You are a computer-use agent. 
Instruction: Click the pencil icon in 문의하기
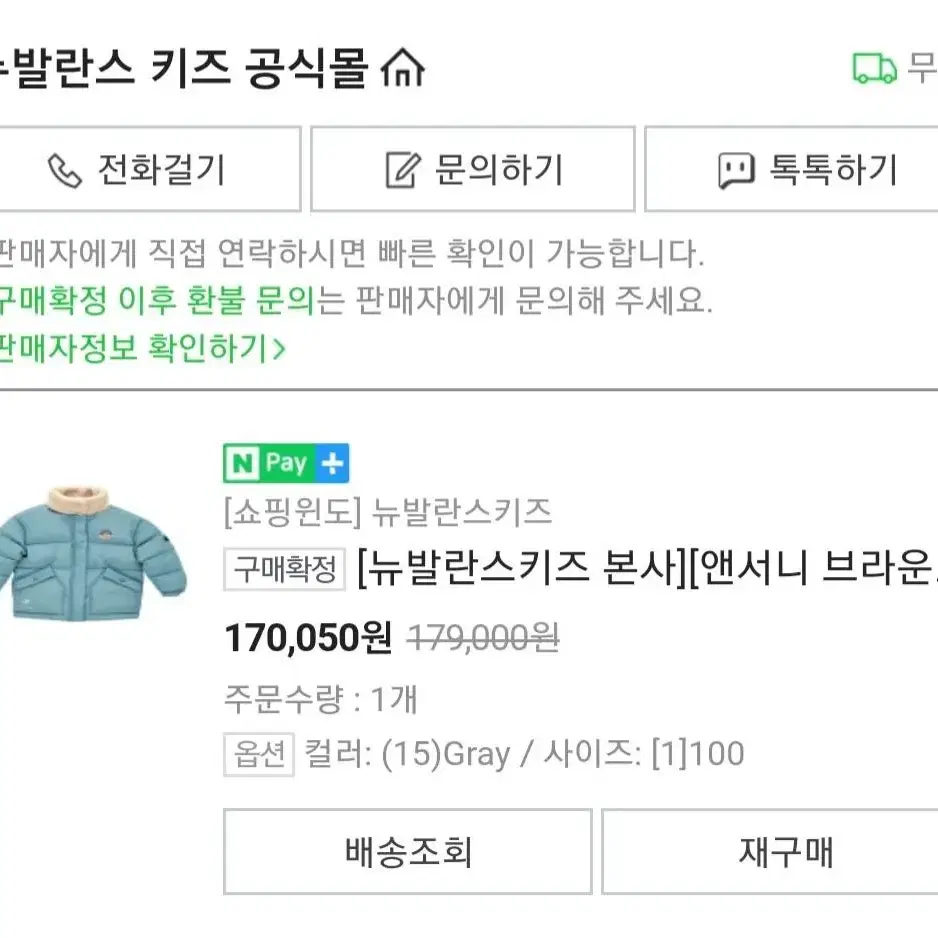point(402,170)
